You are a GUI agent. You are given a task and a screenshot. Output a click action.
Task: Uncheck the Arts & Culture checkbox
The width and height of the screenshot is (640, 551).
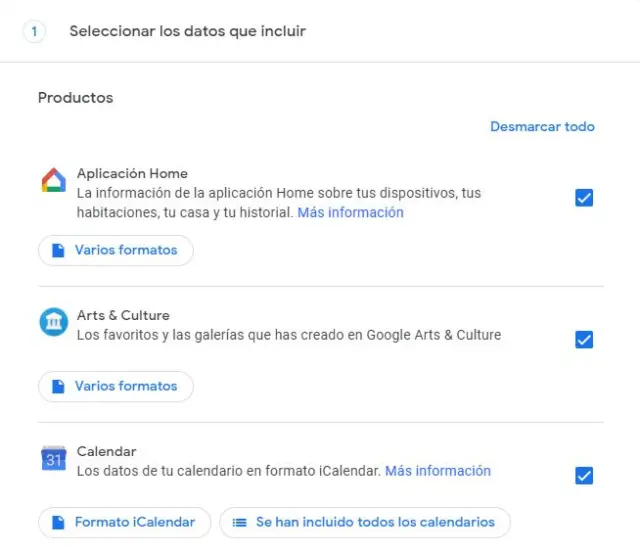coord(584,339)
